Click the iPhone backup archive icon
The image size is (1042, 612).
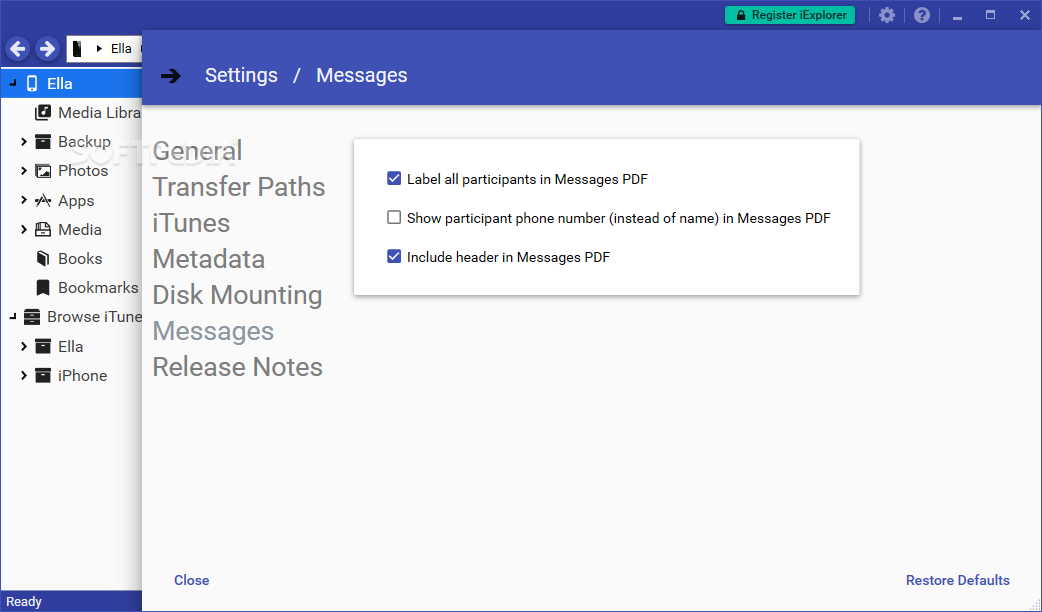(43, 375)
